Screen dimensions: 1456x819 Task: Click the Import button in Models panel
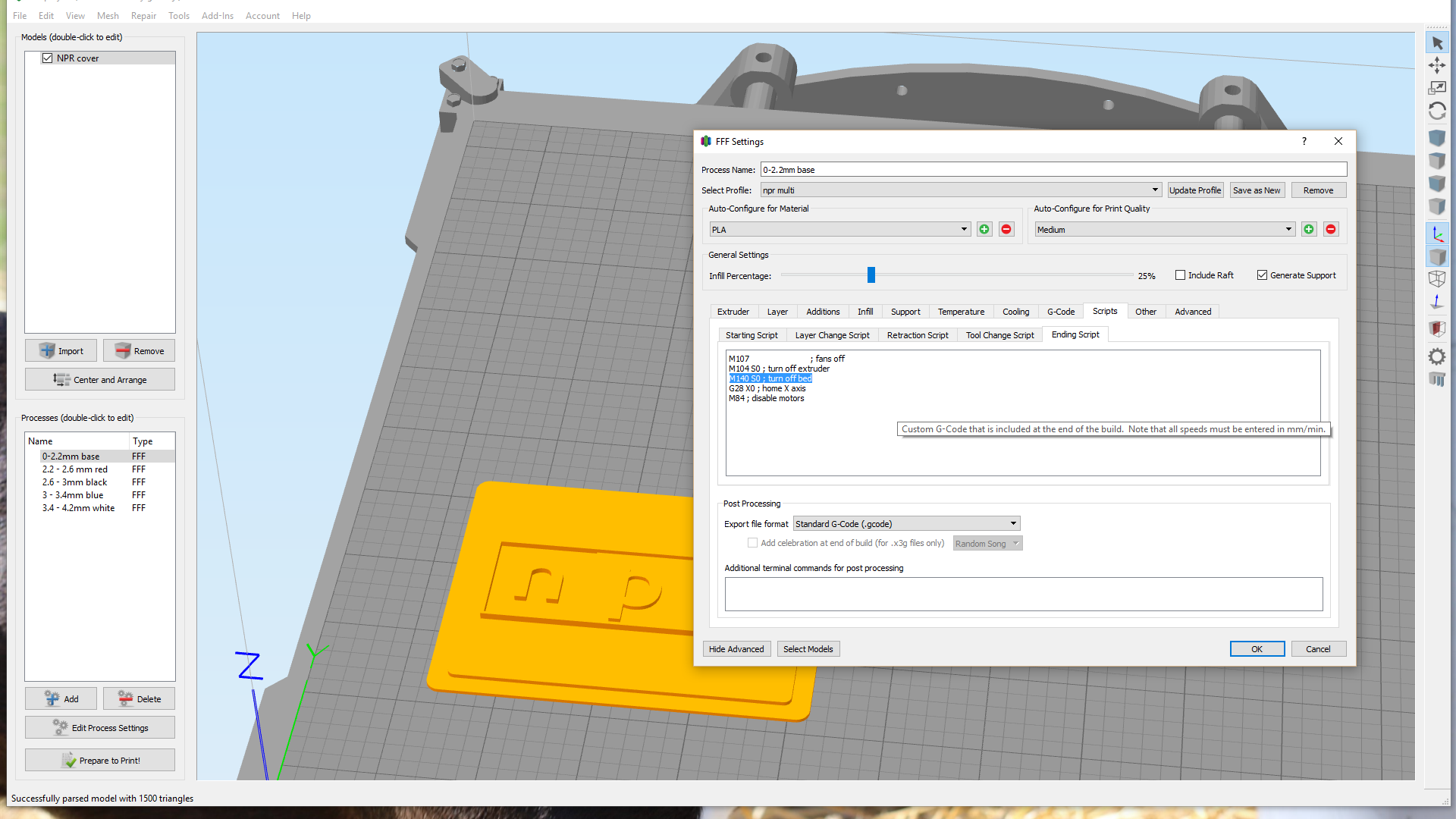point(61,350)
